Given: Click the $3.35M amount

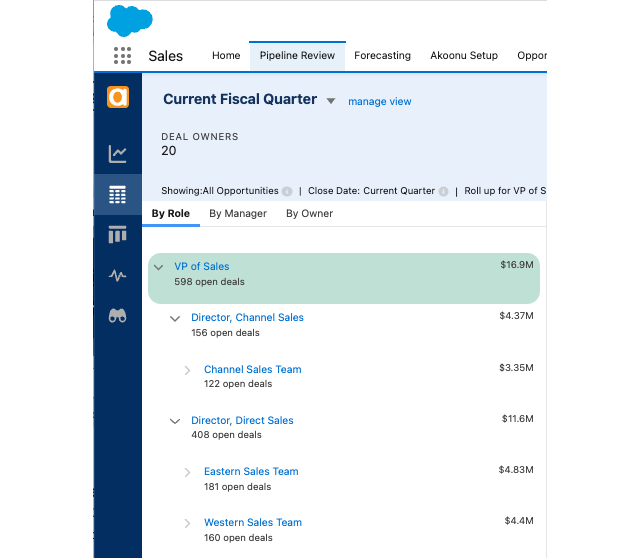Looking at the screenshot, I should click(x=516, y=368).
